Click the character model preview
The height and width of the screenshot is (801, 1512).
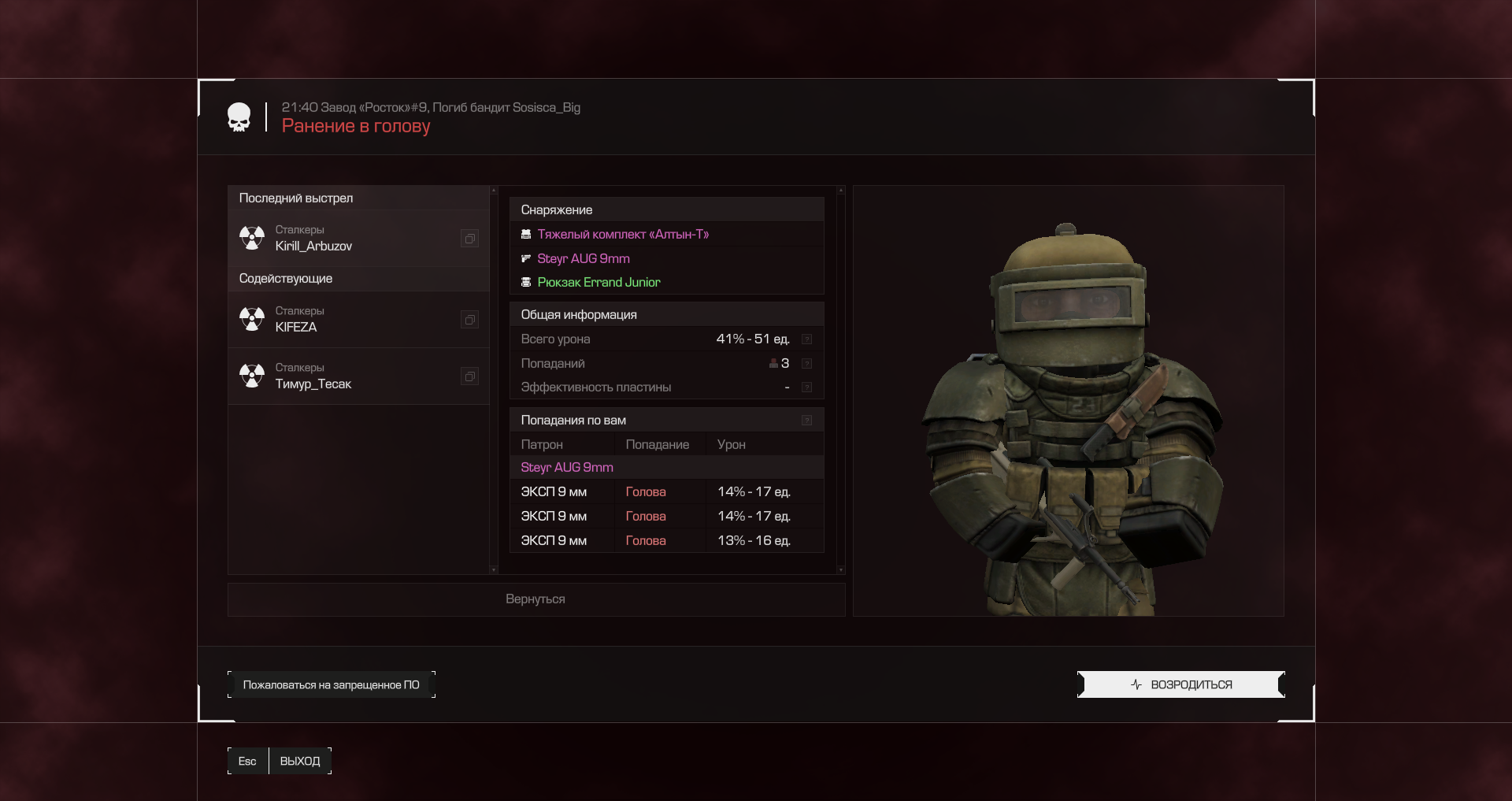1069,401
